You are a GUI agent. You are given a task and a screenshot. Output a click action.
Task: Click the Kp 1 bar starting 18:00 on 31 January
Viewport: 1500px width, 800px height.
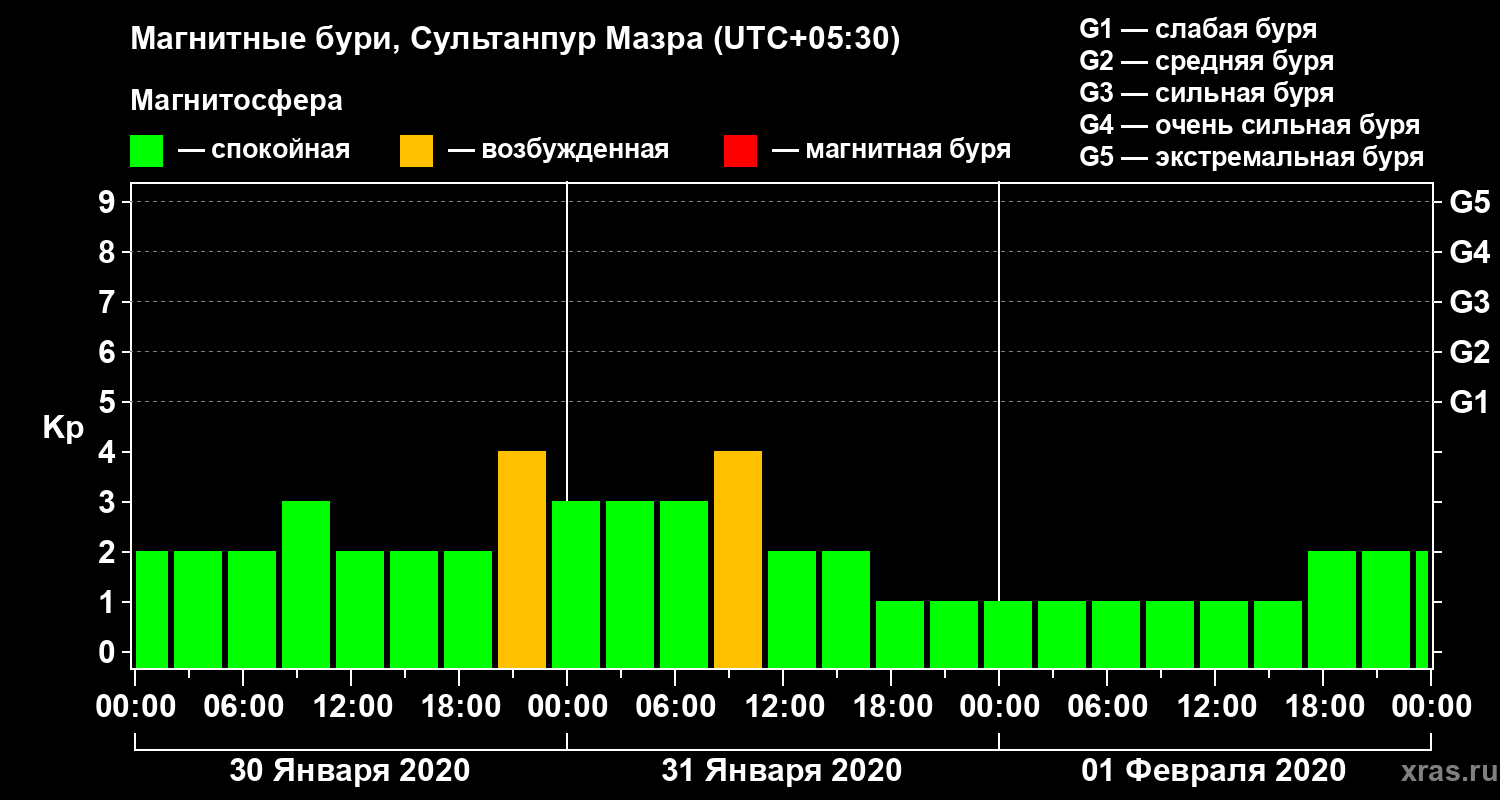tap(900, 635)
